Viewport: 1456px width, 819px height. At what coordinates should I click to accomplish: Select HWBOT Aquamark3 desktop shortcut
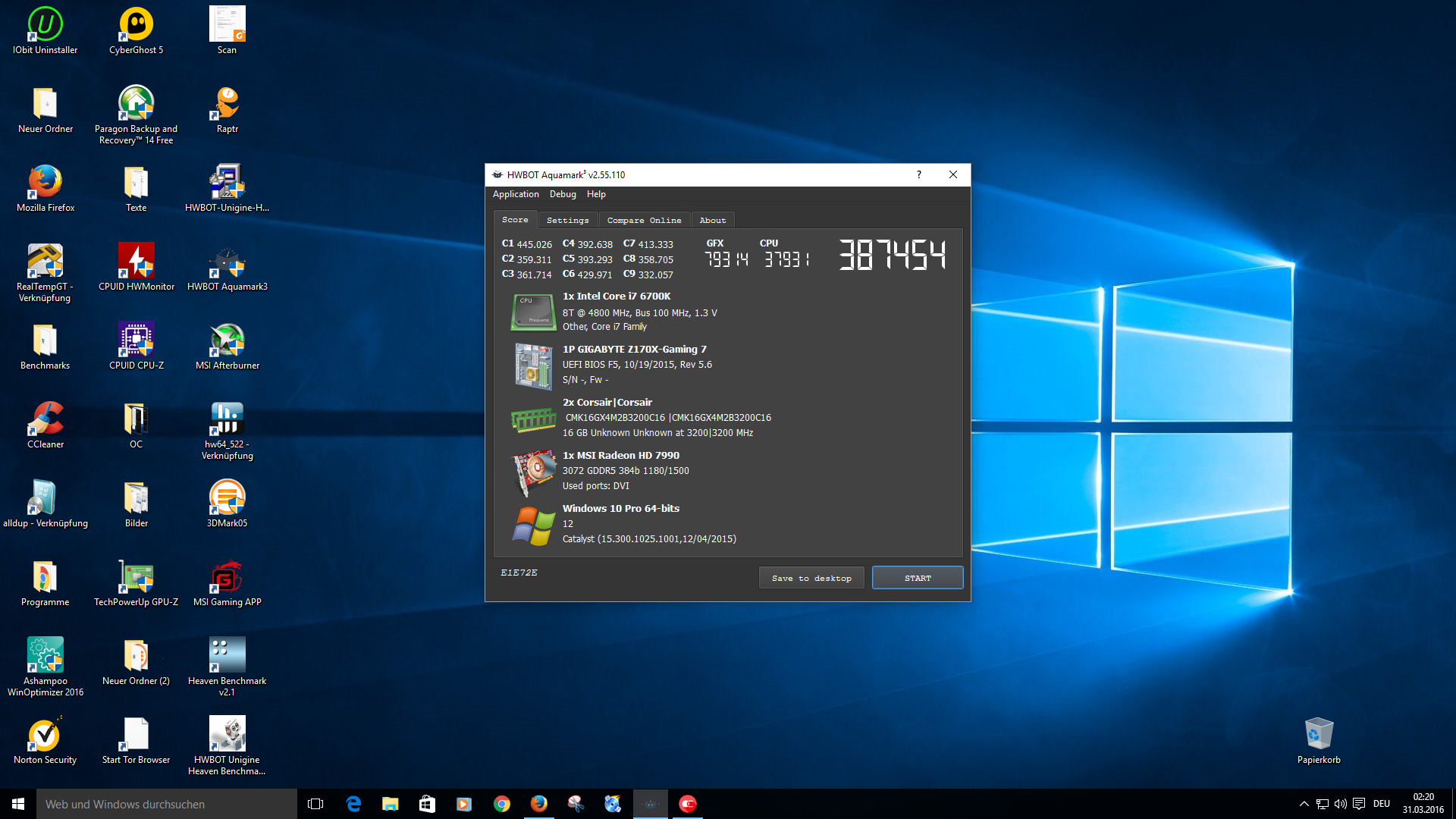(227, 267)
